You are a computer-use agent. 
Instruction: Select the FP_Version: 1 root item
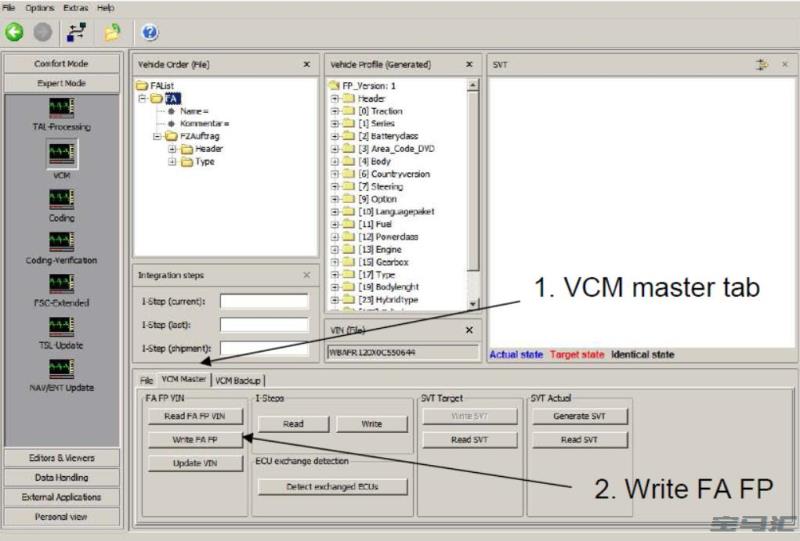[368, 86]
